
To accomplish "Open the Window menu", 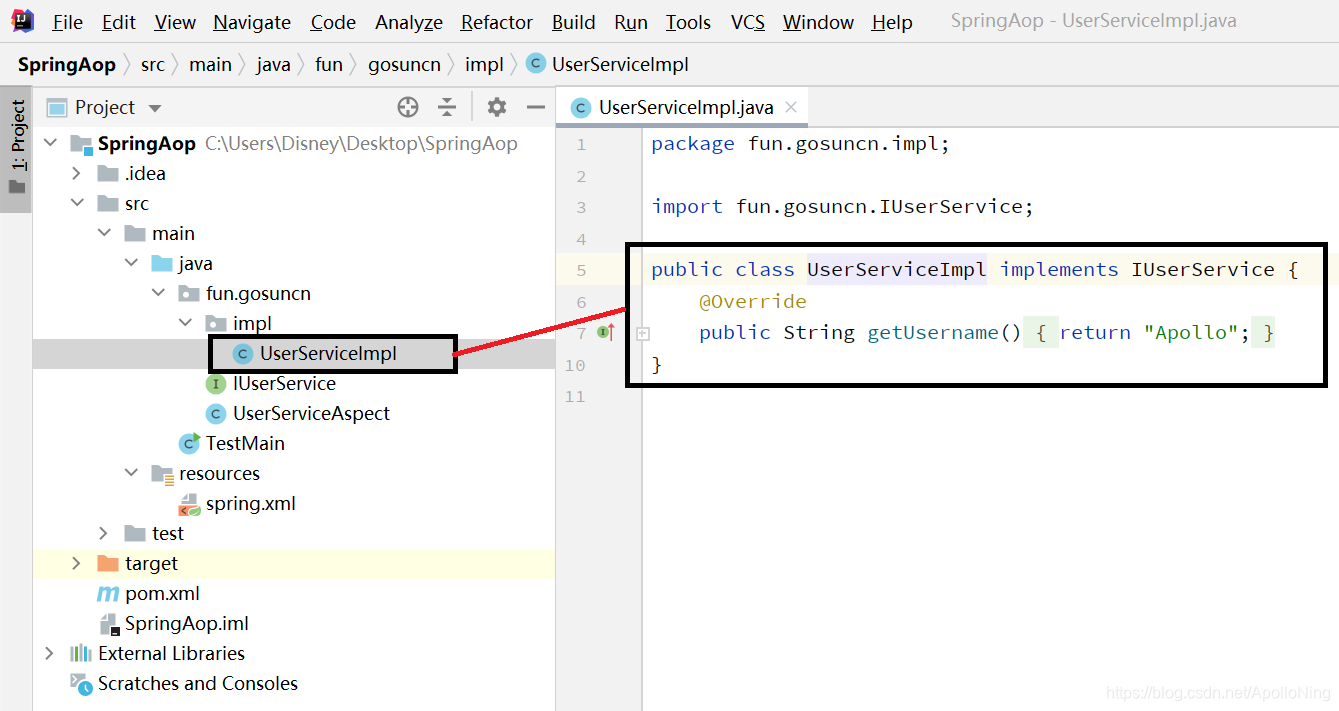I will 818,22.
